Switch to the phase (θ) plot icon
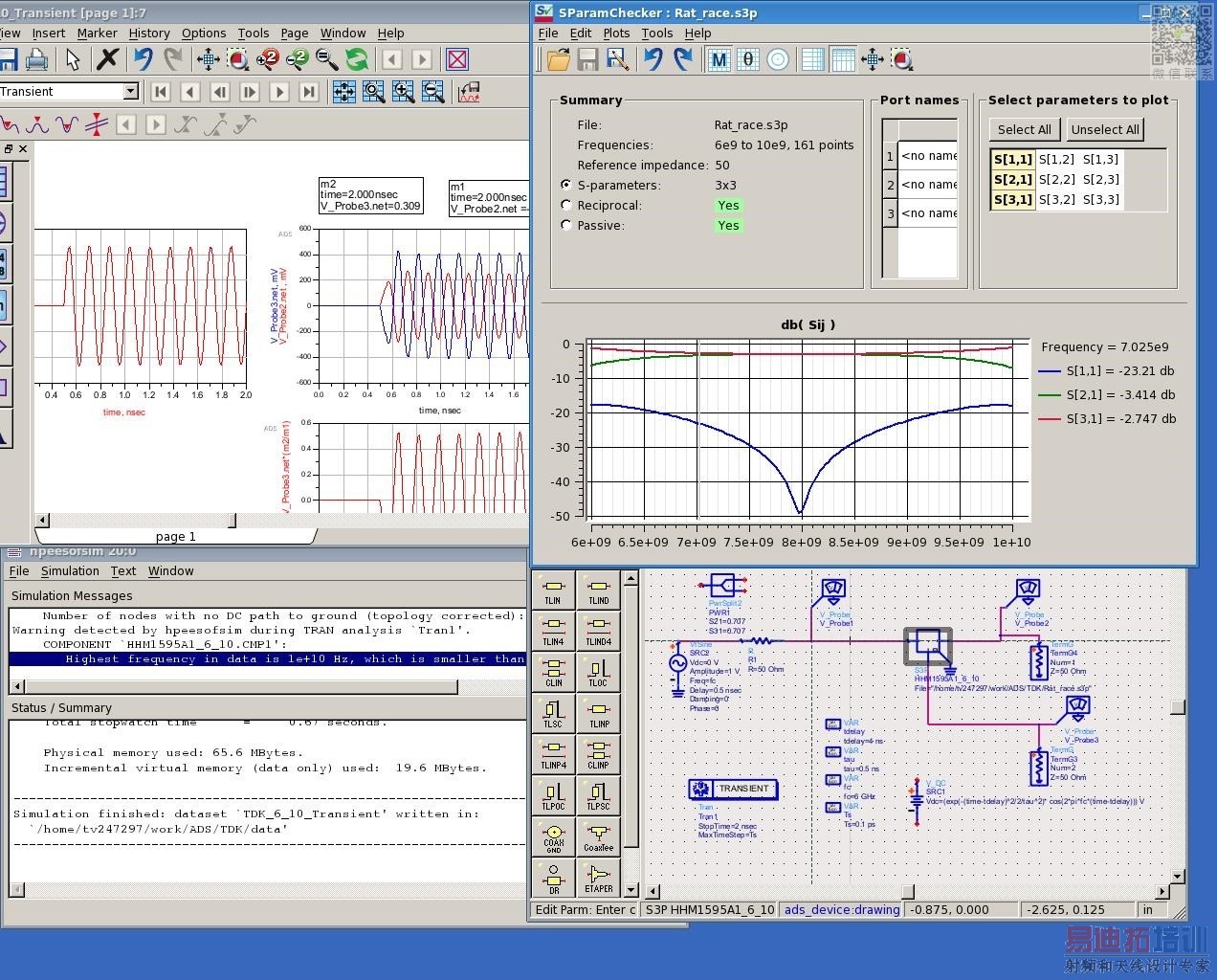 (748, 60)
